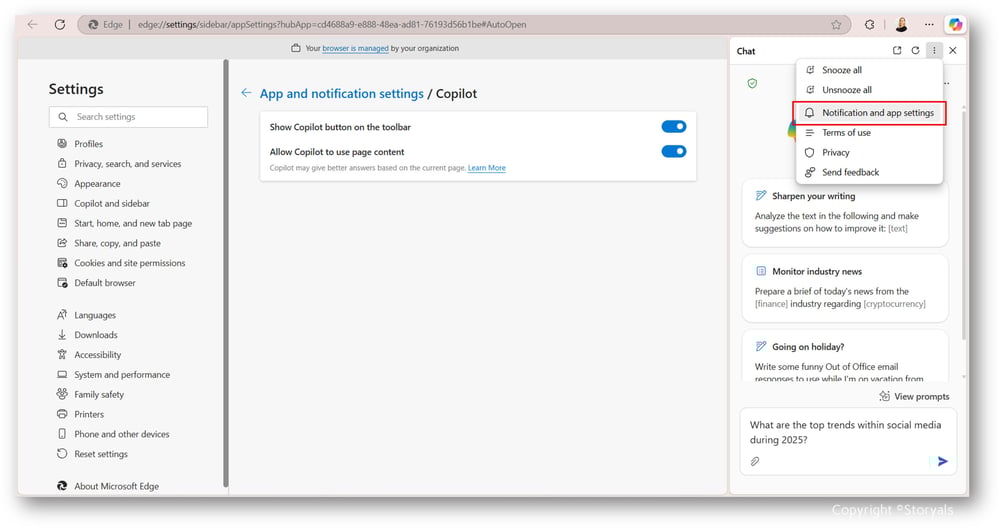Turn off Show Copilot button on the toolbar
The image size is (1000, 528).
(x=673, y=127)
